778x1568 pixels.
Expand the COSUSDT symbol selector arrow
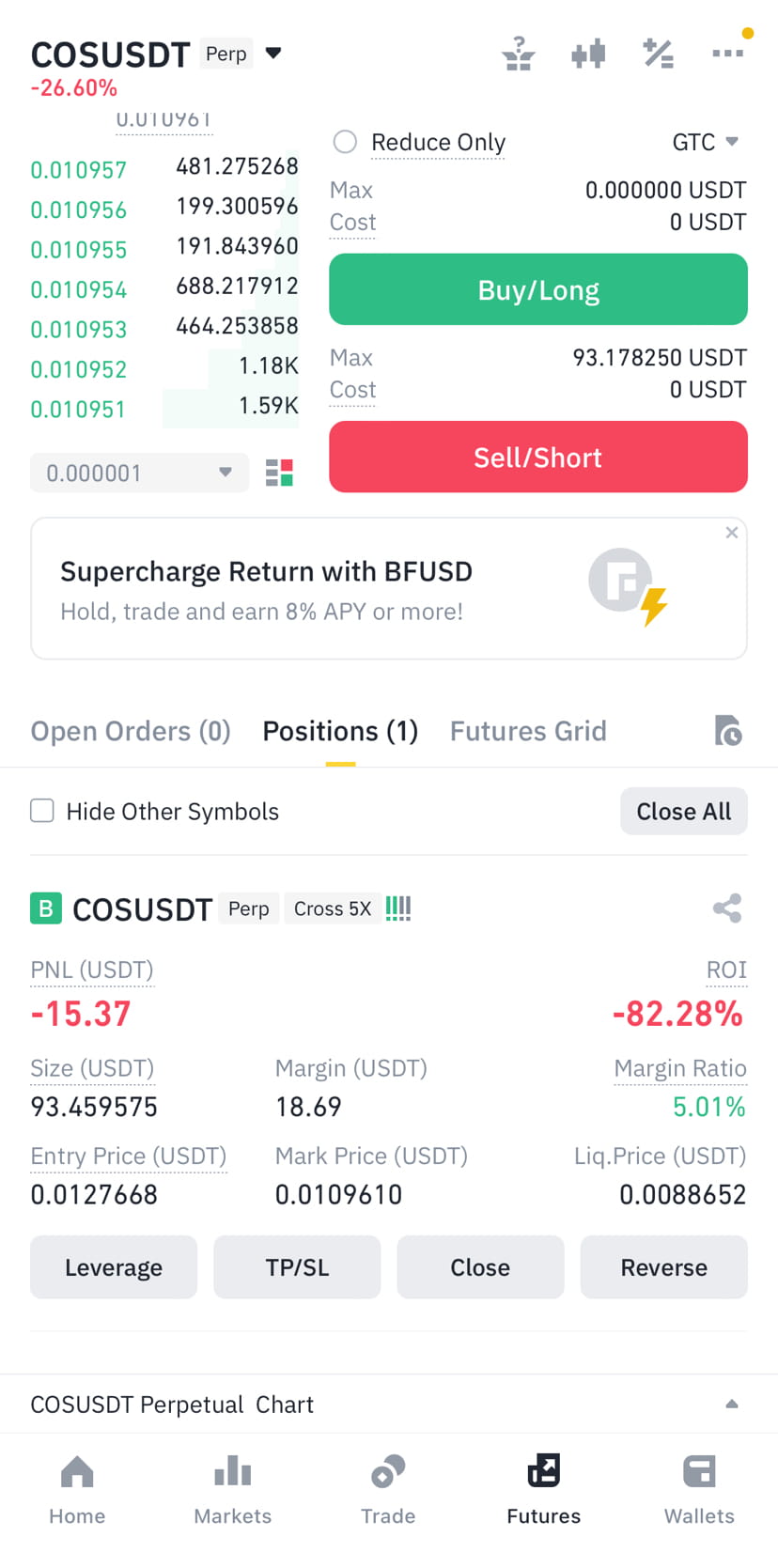click(273, 53)
